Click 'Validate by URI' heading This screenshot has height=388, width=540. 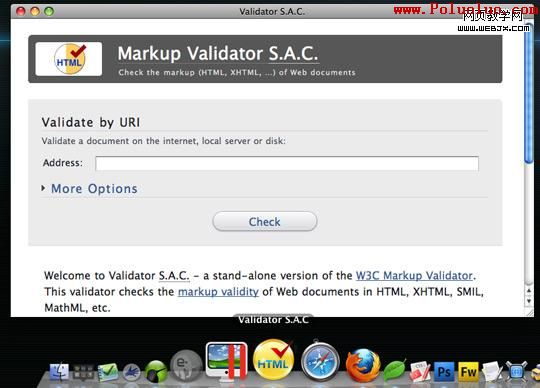91,122
